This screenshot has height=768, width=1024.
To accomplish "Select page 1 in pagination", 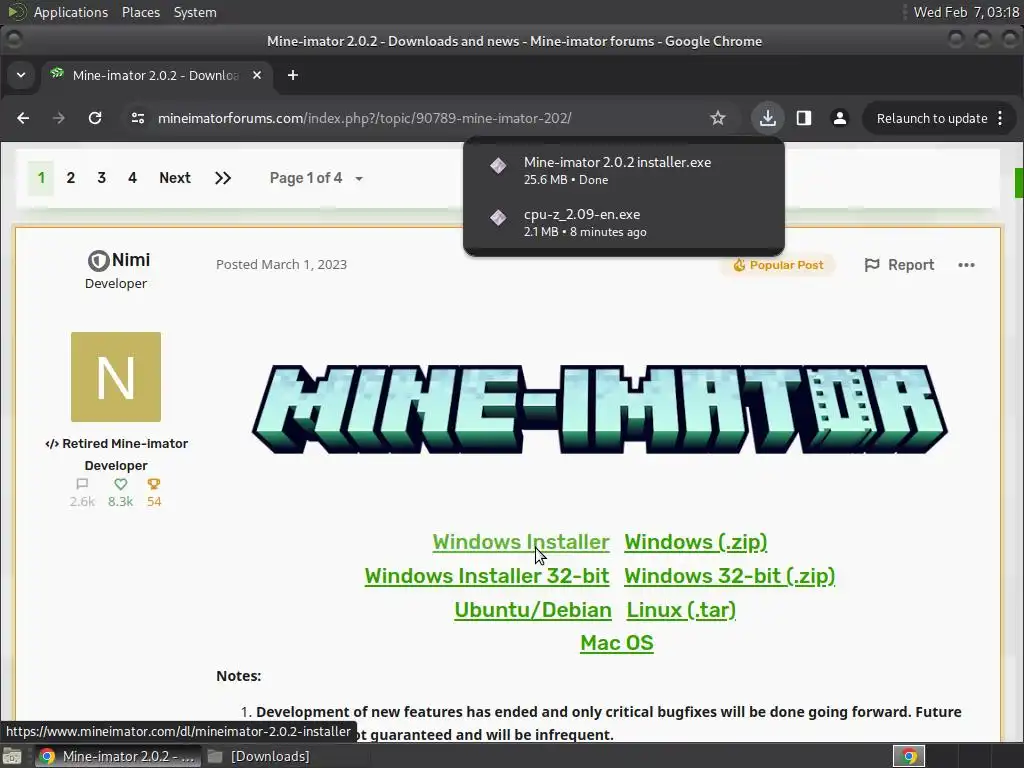I will [41, 178].
